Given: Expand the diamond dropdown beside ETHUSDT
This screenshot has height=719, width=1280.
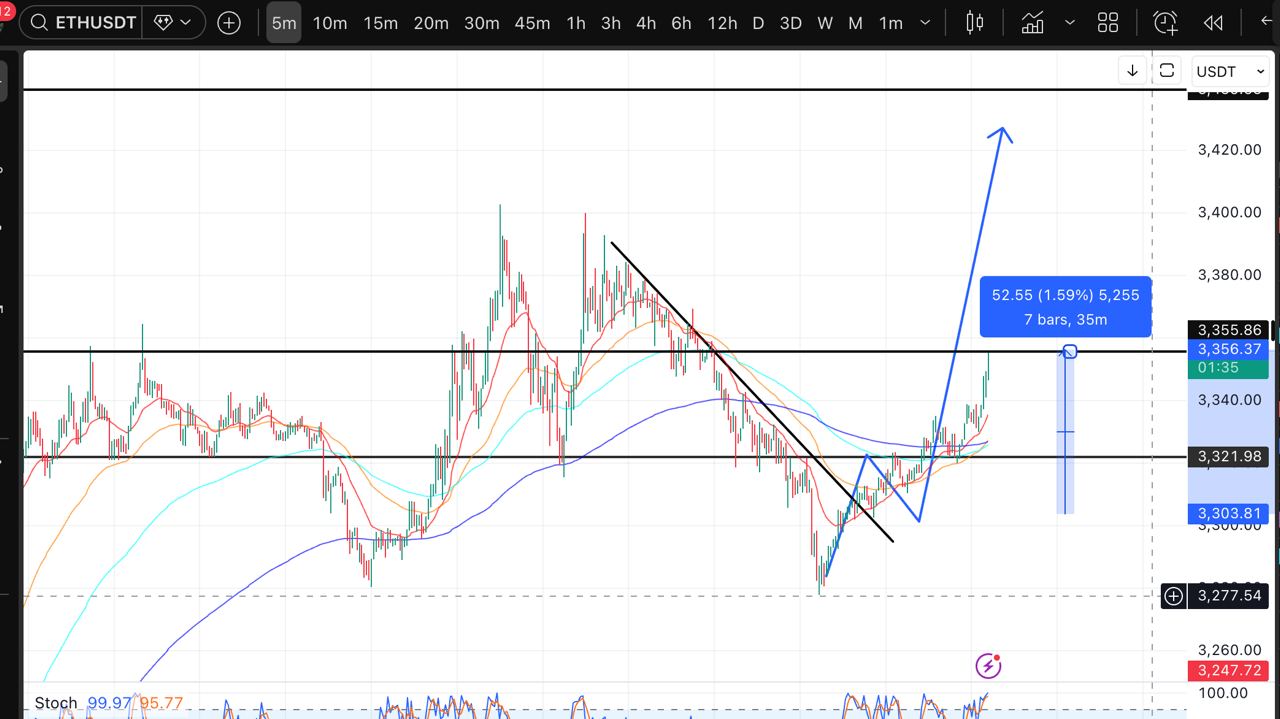Looking at the screenshot, I should [173, 22].
